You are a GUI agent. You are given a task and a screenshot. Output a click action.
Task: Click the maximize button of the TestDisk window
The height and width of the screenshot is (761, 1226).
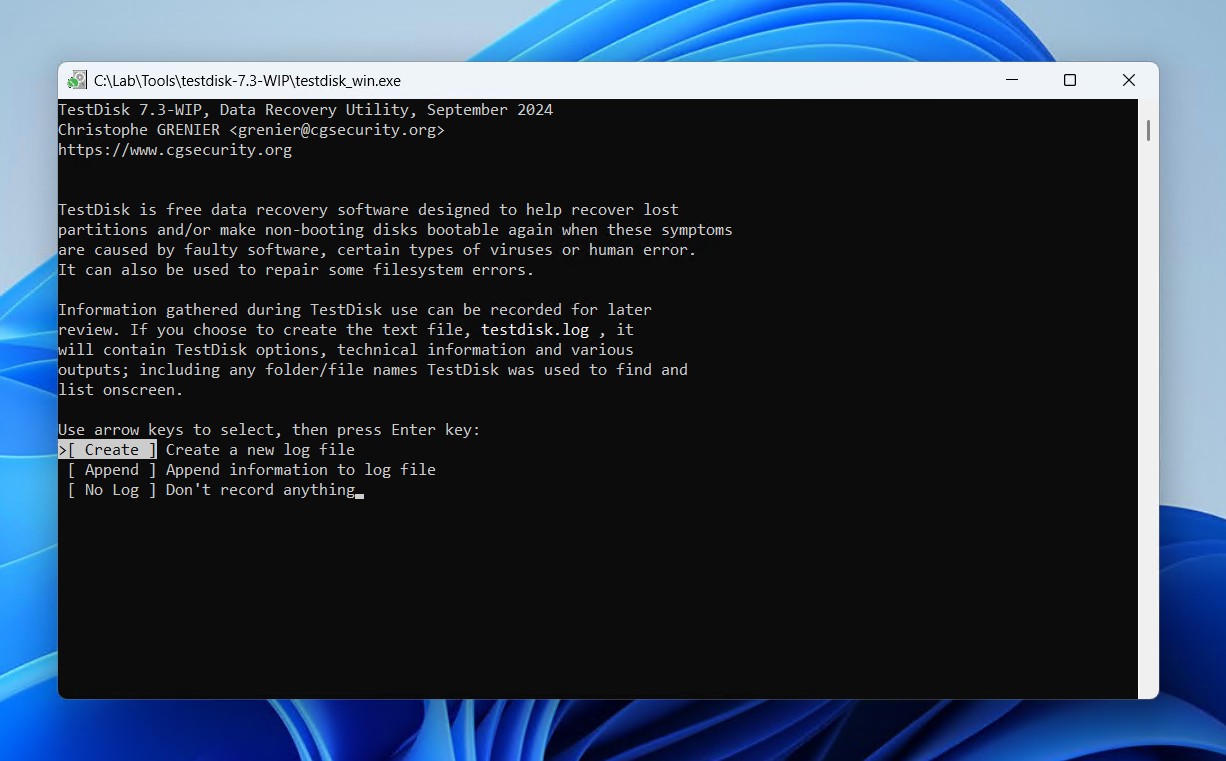tap(1069, 80)
